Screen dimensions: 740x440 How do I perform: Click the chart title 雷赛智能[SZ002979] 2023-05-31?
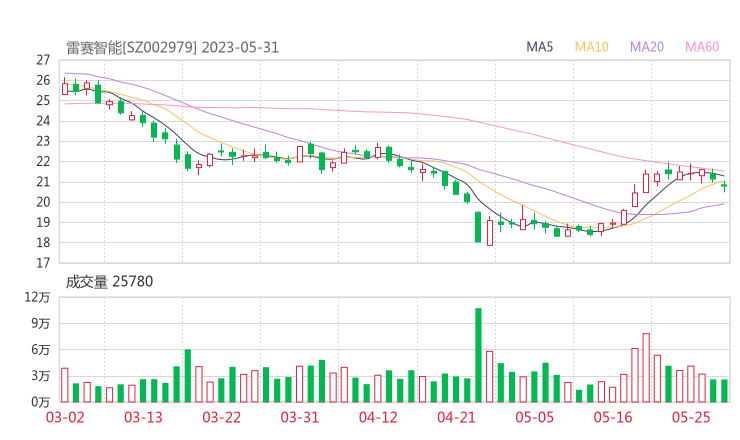(x=172, y=48)
